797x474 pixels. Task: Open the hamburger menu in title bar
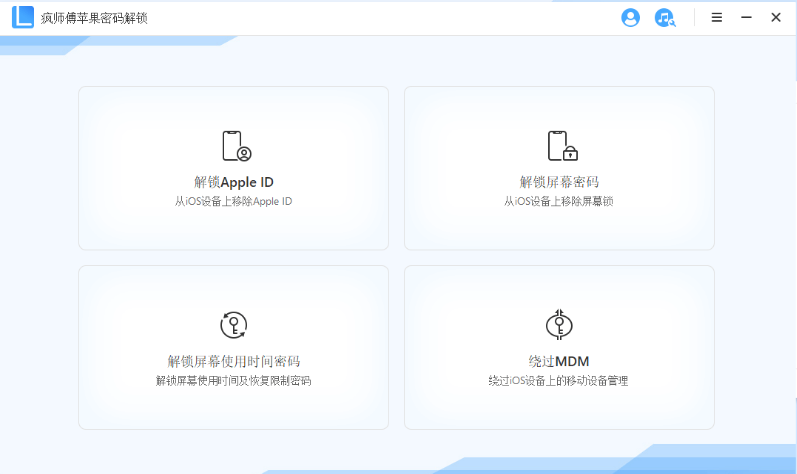coord(716,18)
